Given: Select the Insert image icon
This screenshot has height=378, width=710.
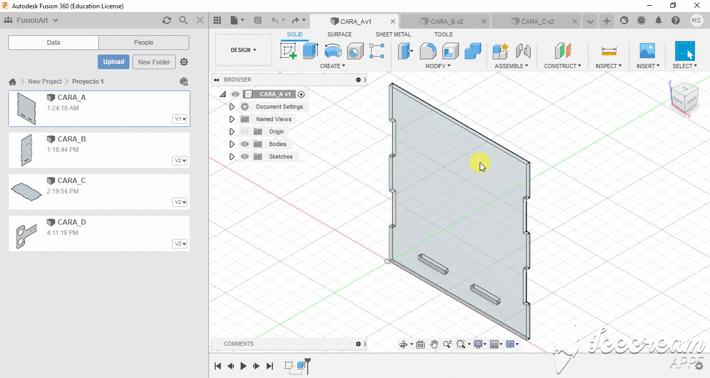Looking at the screenshot, I should click(647, 51).
